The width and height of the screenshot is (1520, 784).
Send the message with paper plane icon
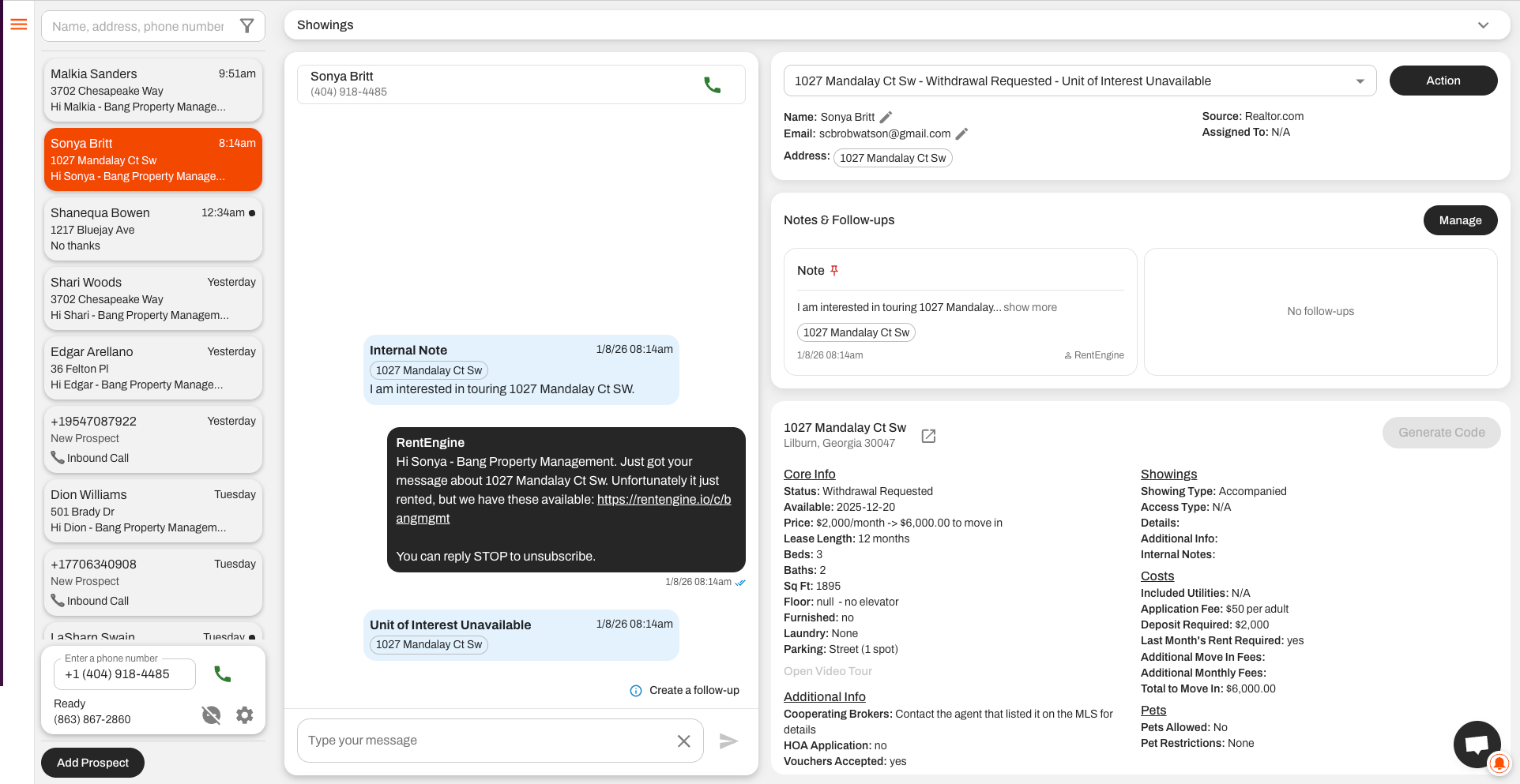pyautogui.click(x=728, y=741)
